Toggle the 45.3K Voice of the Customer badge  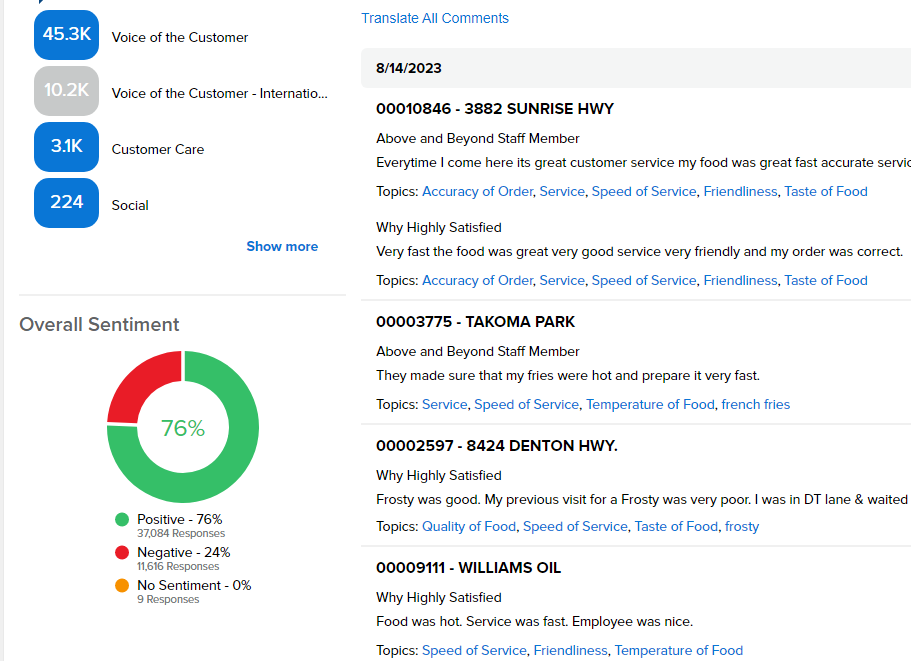pyautogui.click(x=66, y=35)
